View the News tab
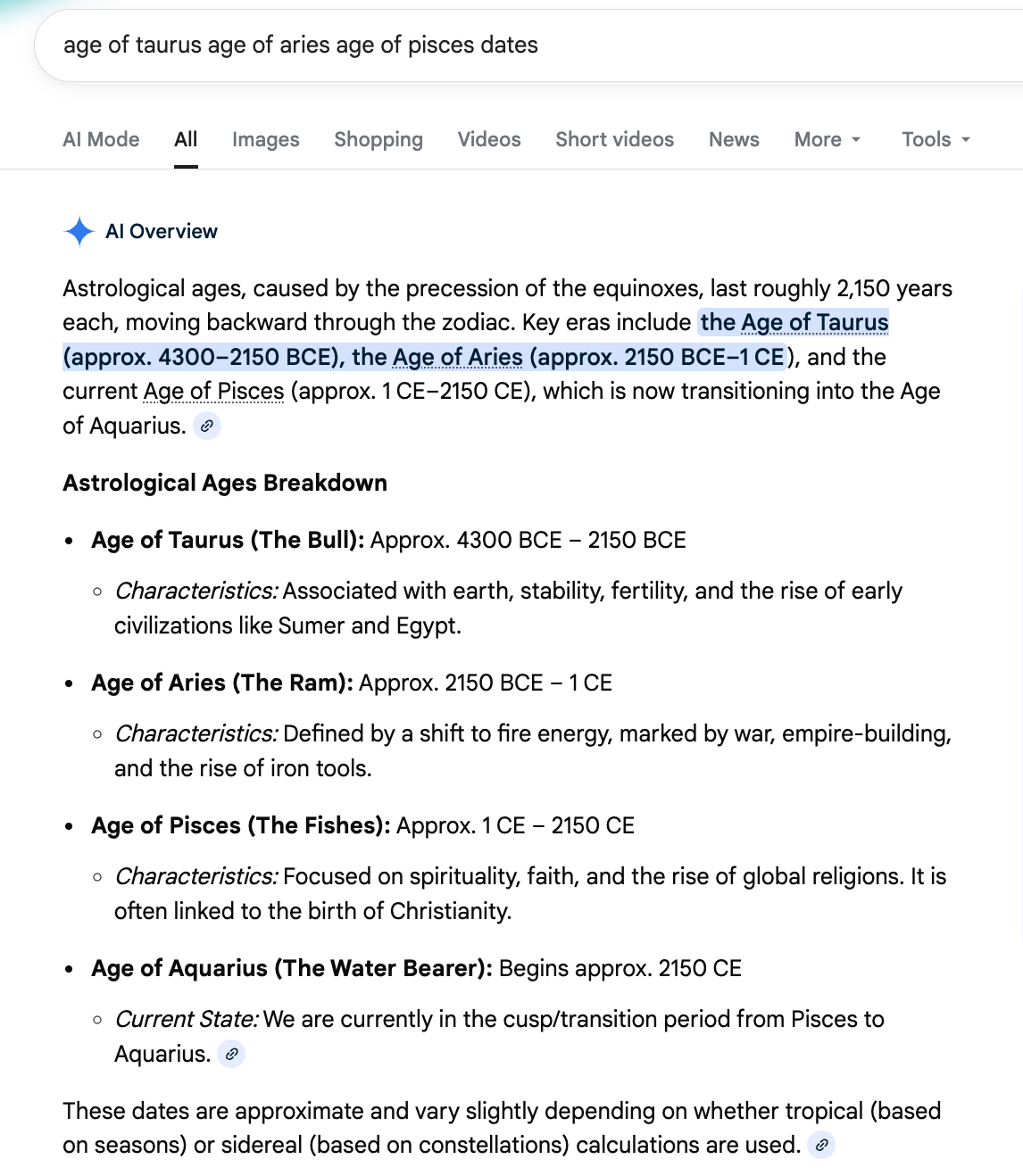This screenshot has width=1023, height=1176. pos(734,140)
